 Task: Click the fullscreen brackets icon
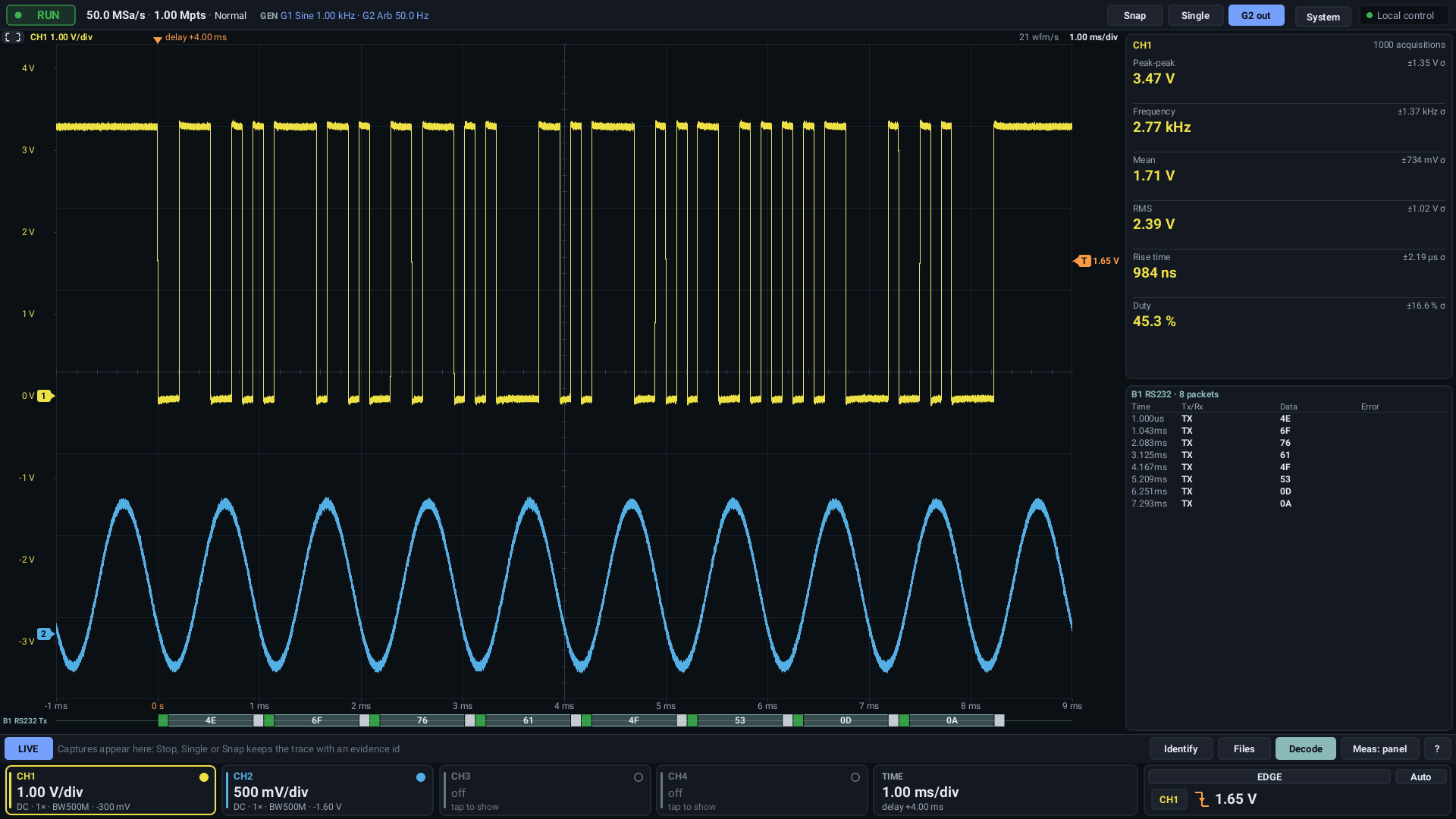click(x=13, y=37)
